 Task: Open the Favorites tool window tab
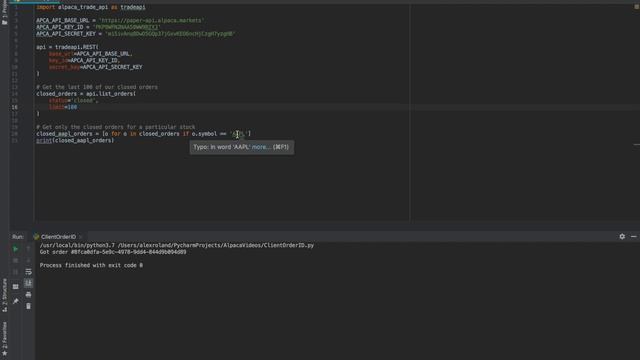(x=4, y=339)
